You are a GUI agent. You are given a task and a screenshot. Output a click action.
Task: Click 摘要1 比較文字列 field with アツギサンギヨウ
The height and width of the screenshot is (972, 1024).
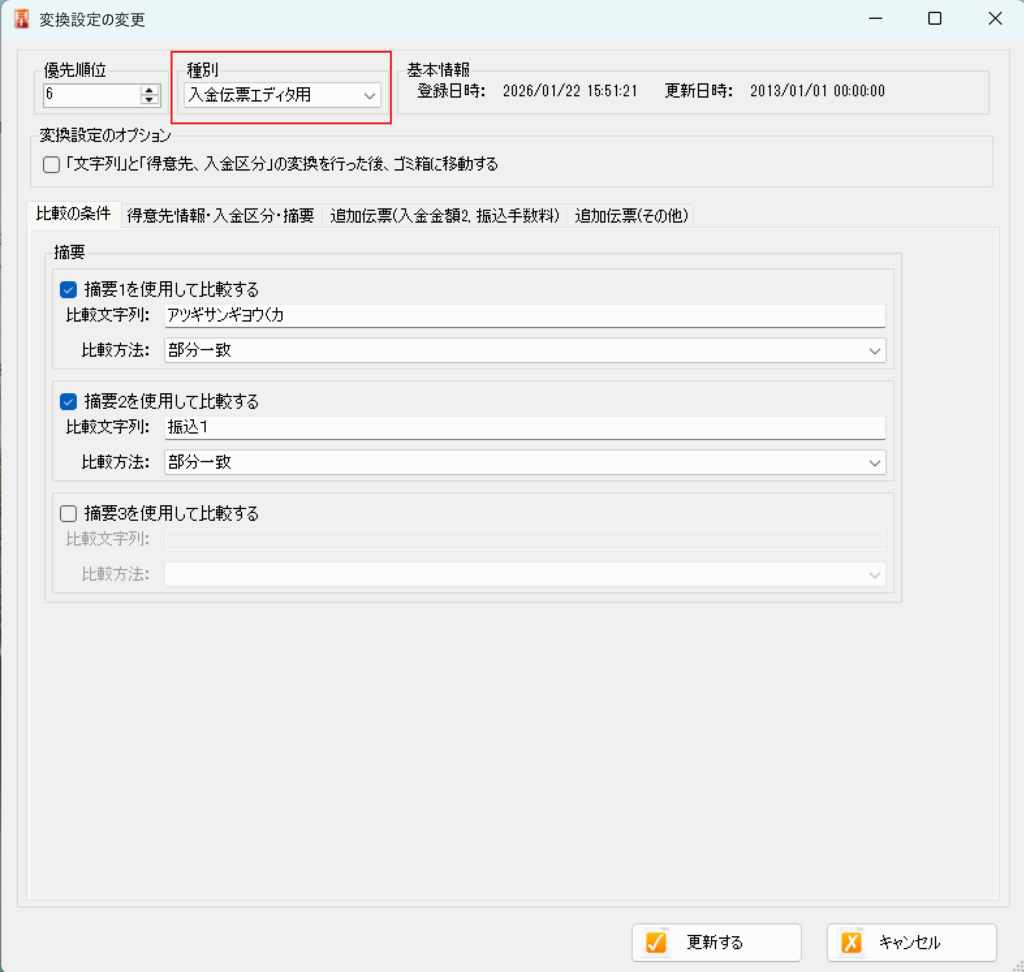point(524,316)
